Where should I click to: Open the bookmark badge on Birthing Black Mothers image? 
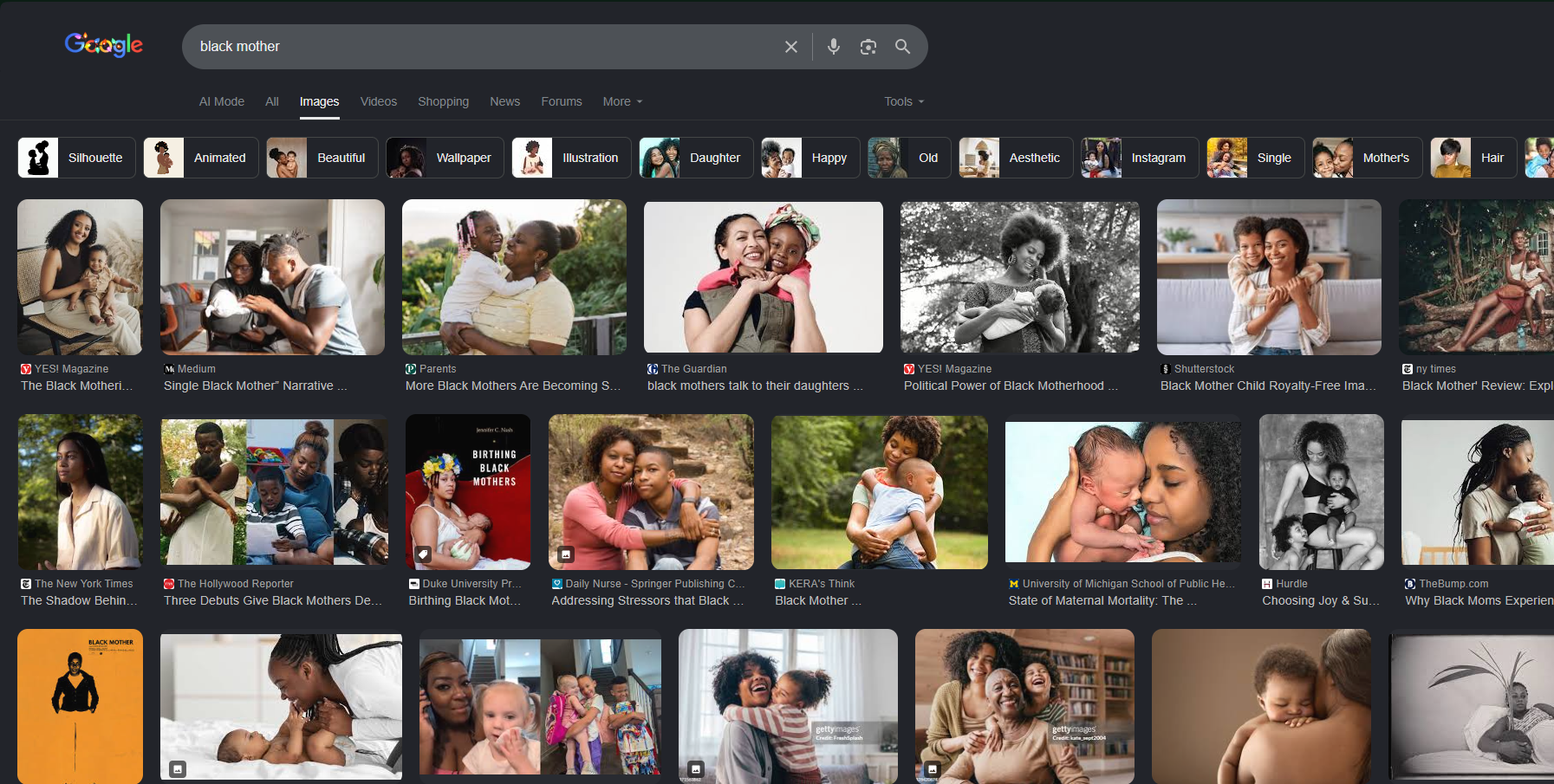[423, 554]
